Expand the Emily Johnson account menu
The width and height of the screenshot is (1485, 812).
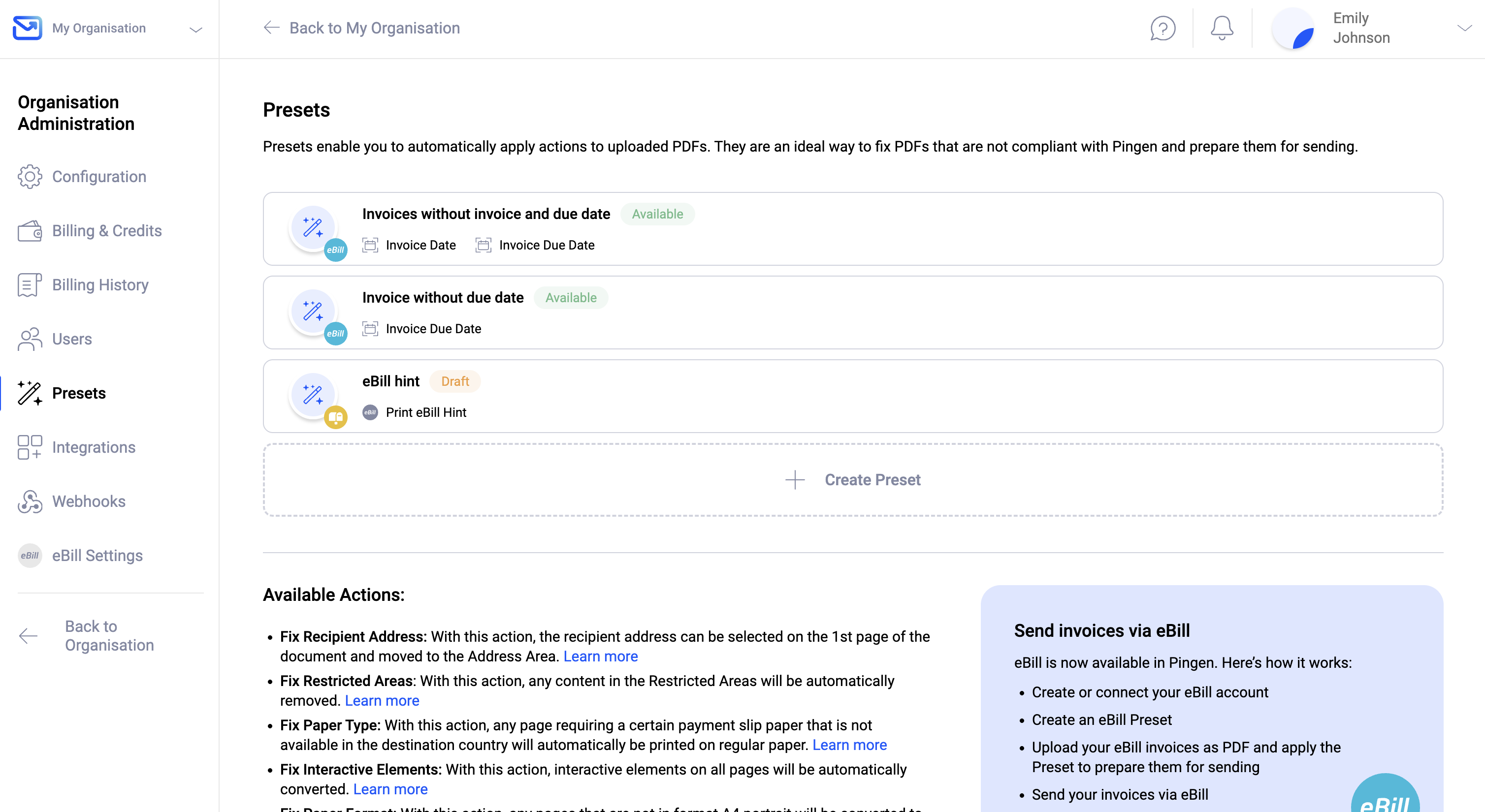coord(1464,28)
